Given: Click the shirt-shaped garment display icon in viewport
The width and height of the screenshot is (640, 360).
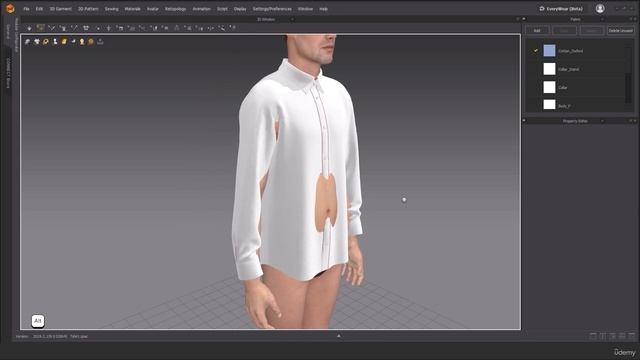Looking at the screenshot, I should [x=36, y=42].
